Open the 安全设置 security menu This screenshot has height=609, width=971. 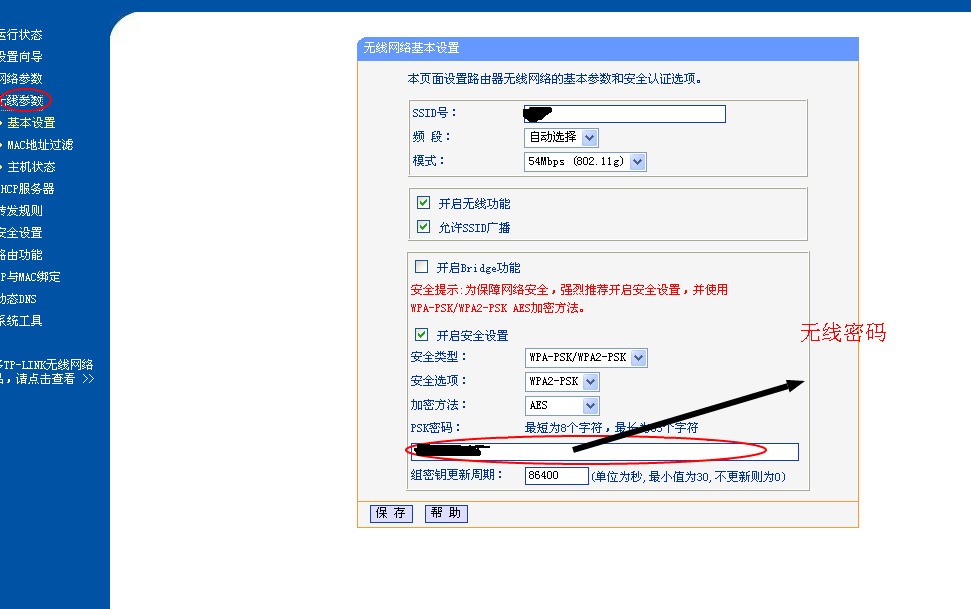point(20,232)
